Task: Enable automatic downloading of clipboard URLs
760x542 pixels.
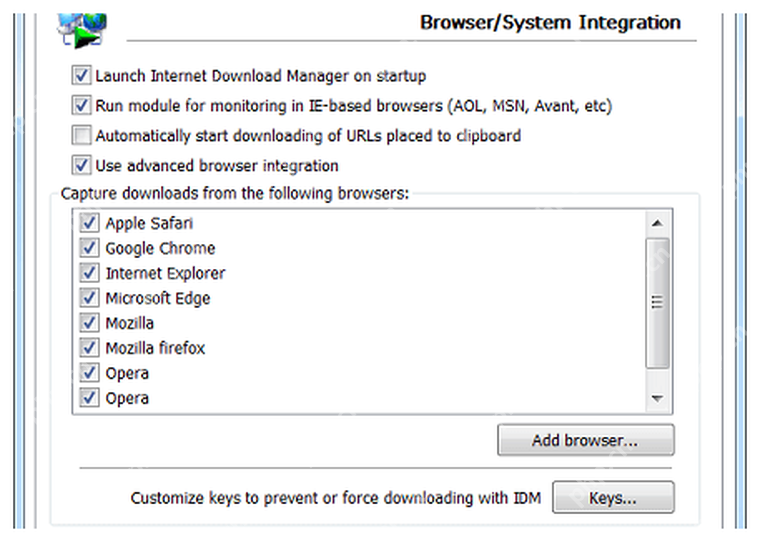Action: 81,135
